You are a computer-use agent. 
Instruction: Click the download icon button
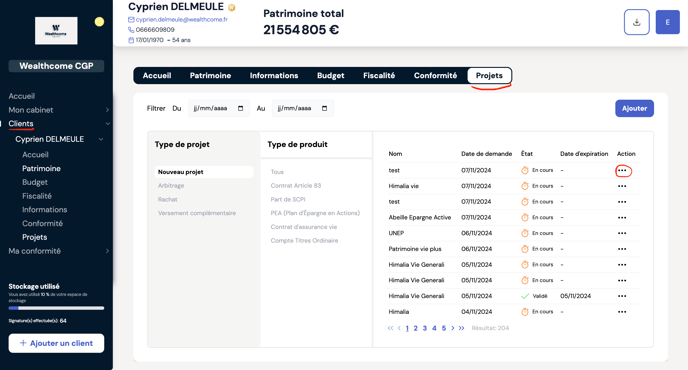(x=636, y=22)
